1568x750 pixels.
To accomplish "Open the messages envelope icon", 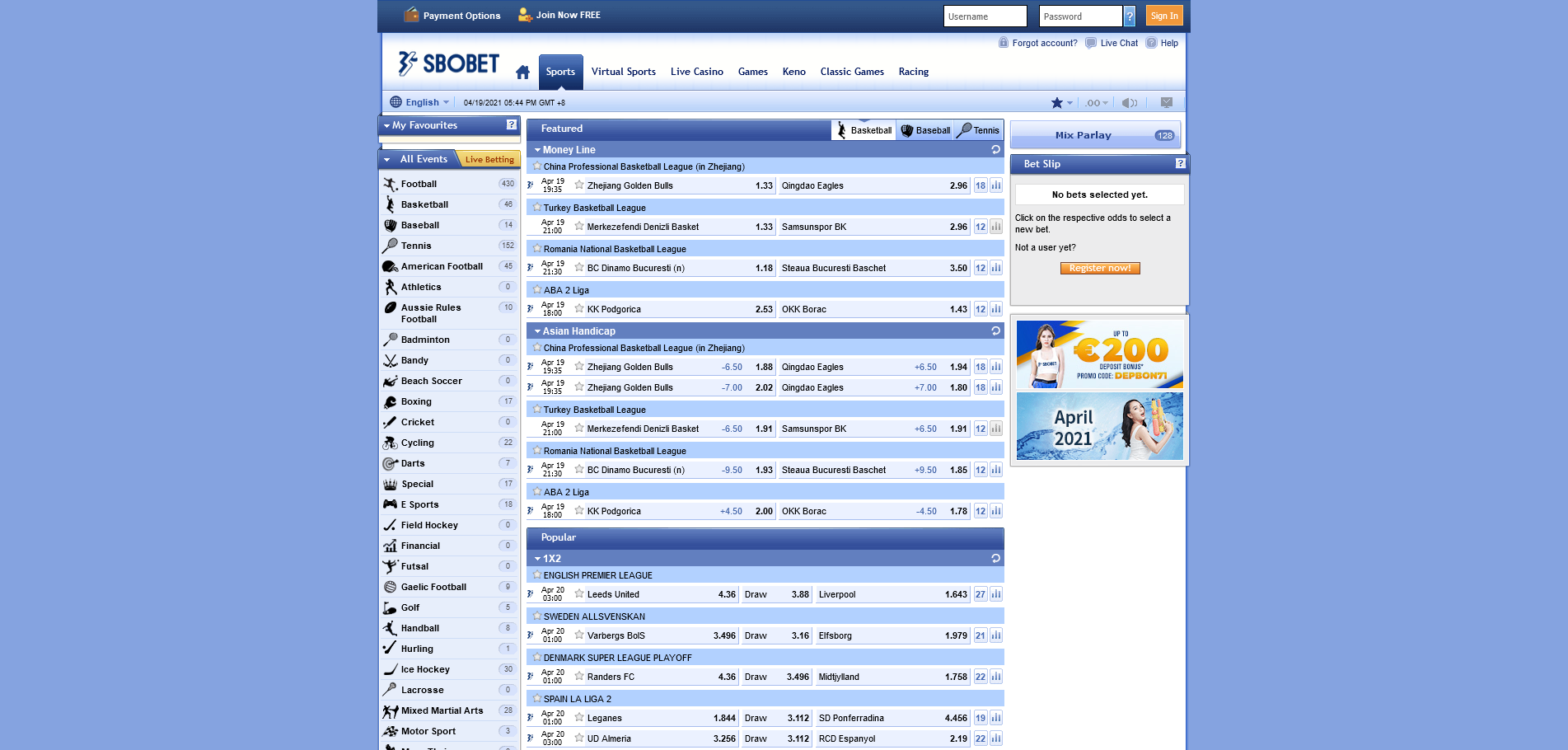I will click(x=1167, y=102).
